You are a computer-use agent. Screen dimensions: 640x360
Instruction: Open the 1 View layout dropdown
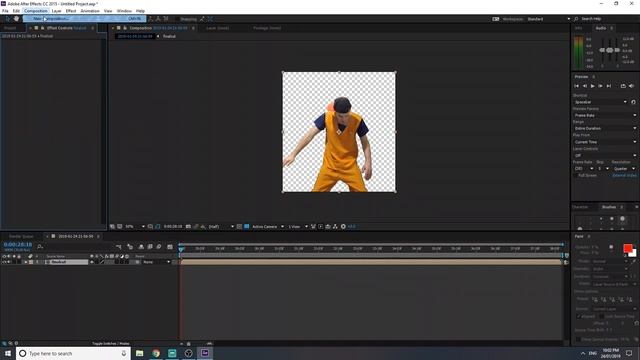tap(298, 227)
